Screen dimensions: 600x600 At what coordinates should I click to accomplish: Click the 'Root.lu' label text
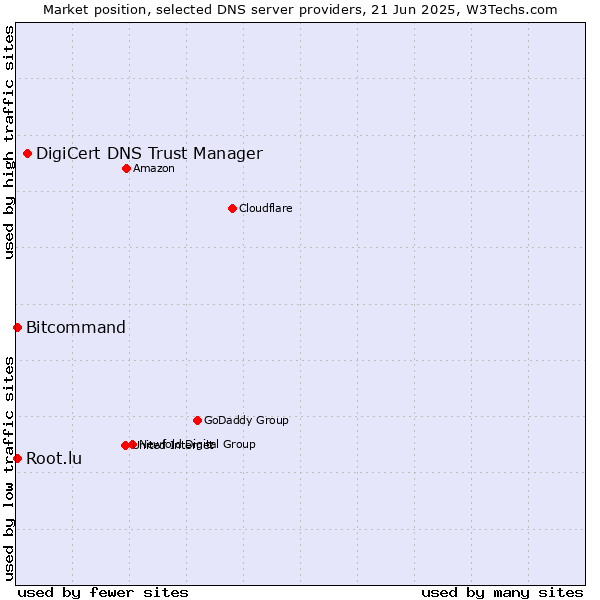click(x=54, y=459)
